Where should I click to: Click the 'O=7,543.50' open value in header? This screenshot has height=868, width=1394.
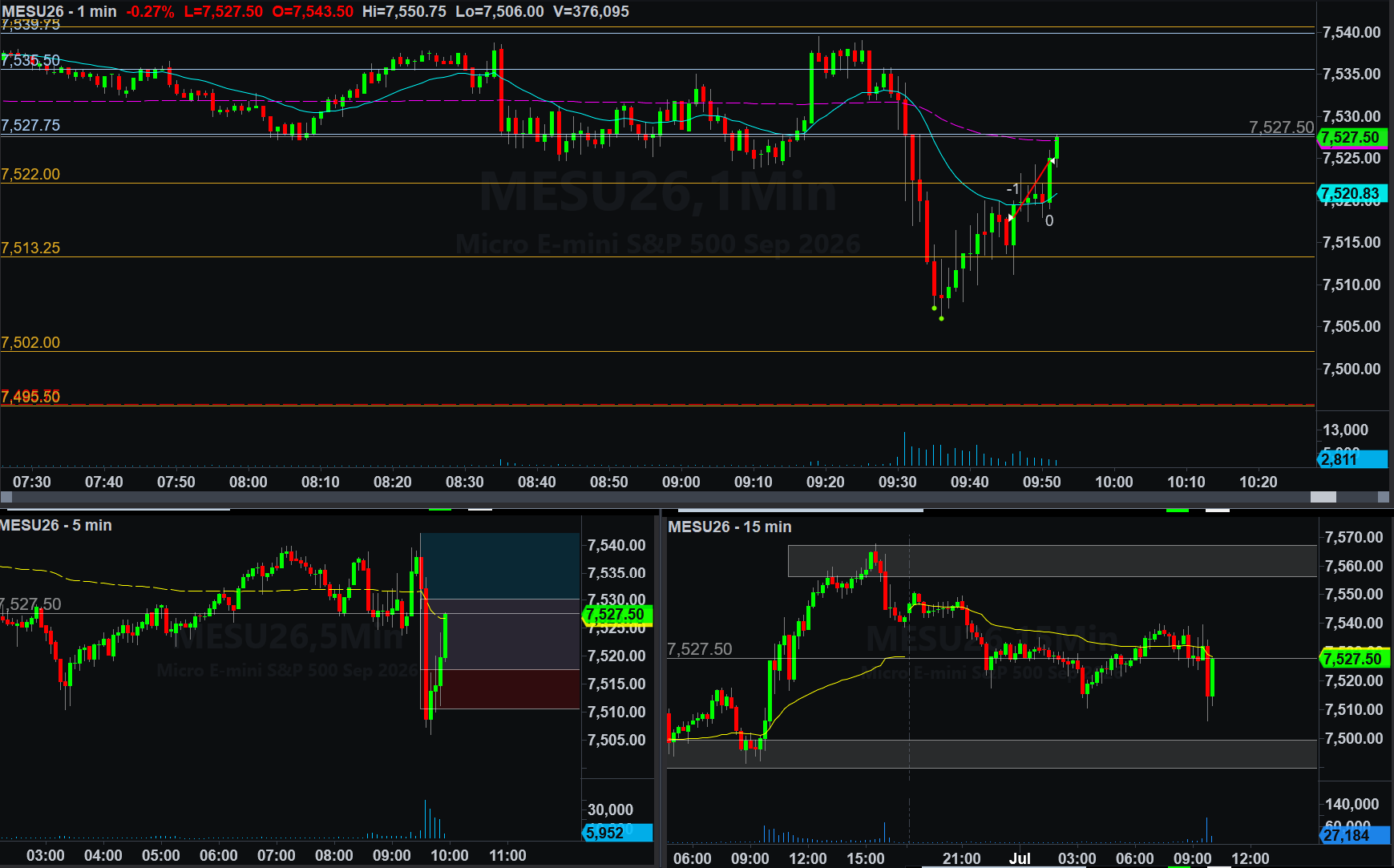313,11
